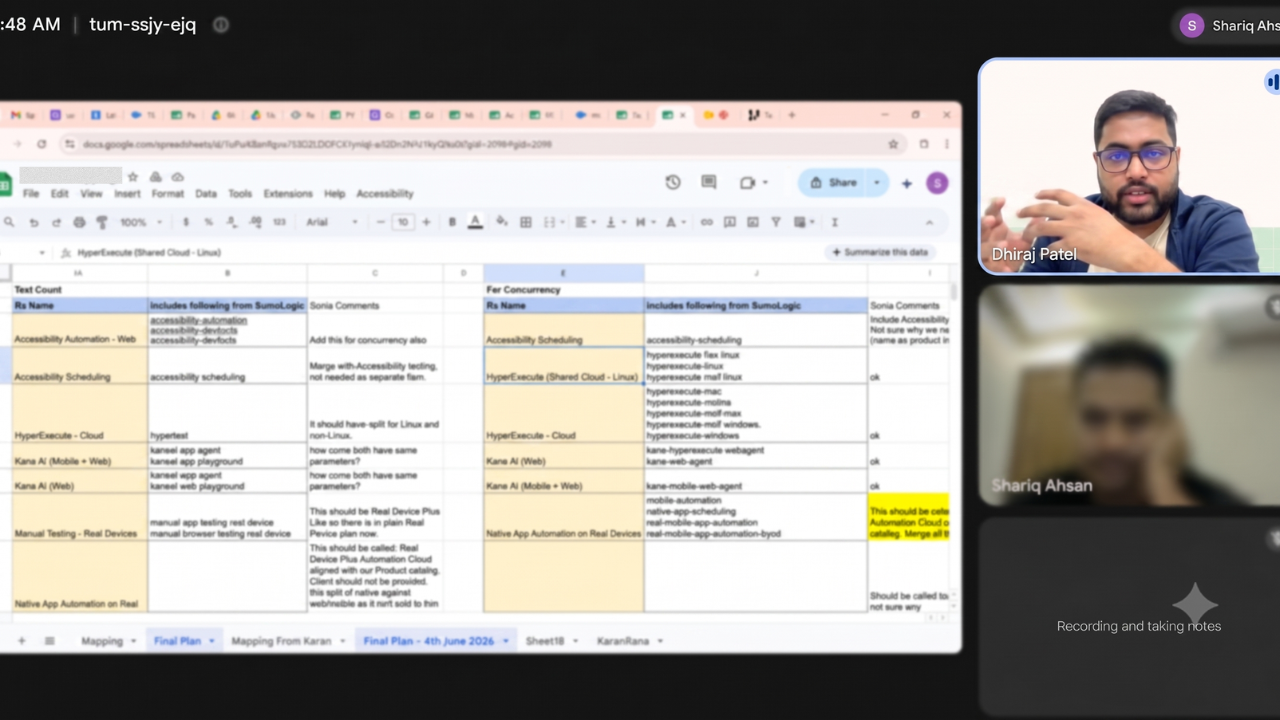1280x720 pixels.
Task: Open the merge cells dropdown
Action: pyautogui.click(x=552, y=222)
